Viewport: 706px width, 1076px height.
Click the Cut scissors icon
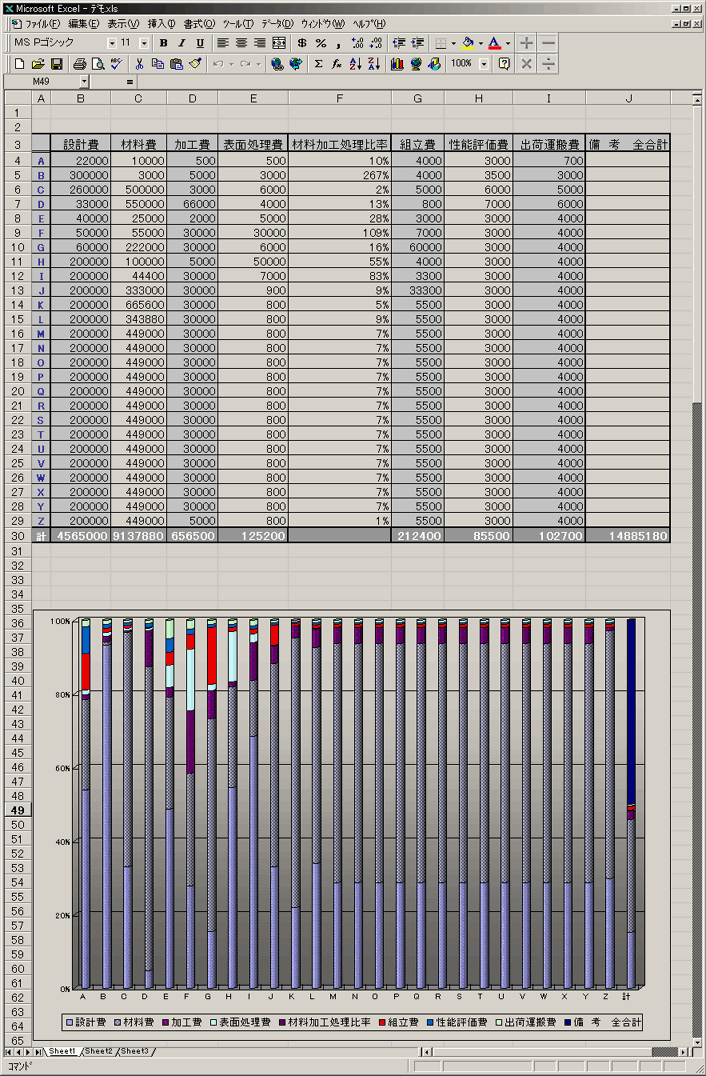[x=139, y=64]
